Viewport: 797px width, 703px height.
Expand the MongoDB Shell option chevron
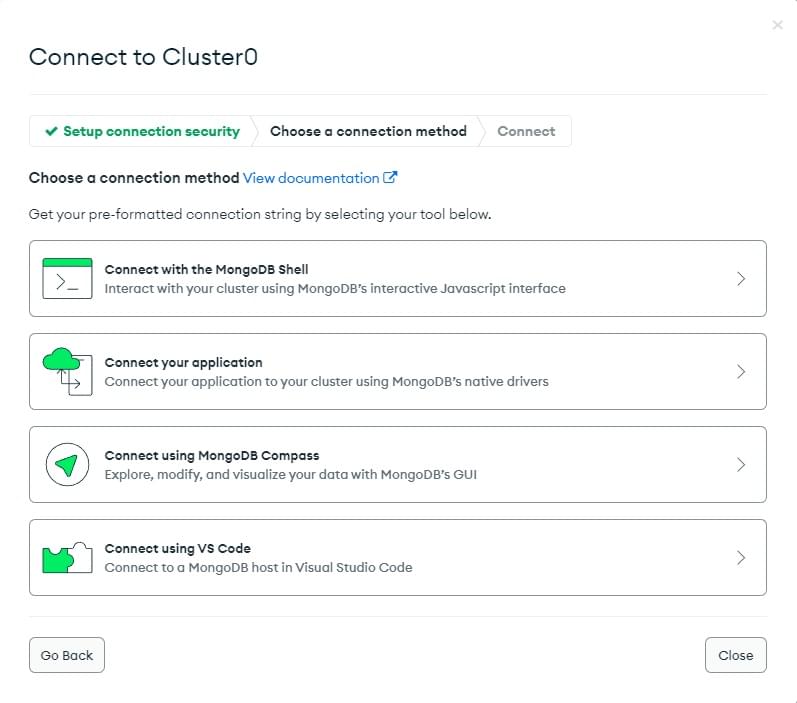(x=741, y=279)
